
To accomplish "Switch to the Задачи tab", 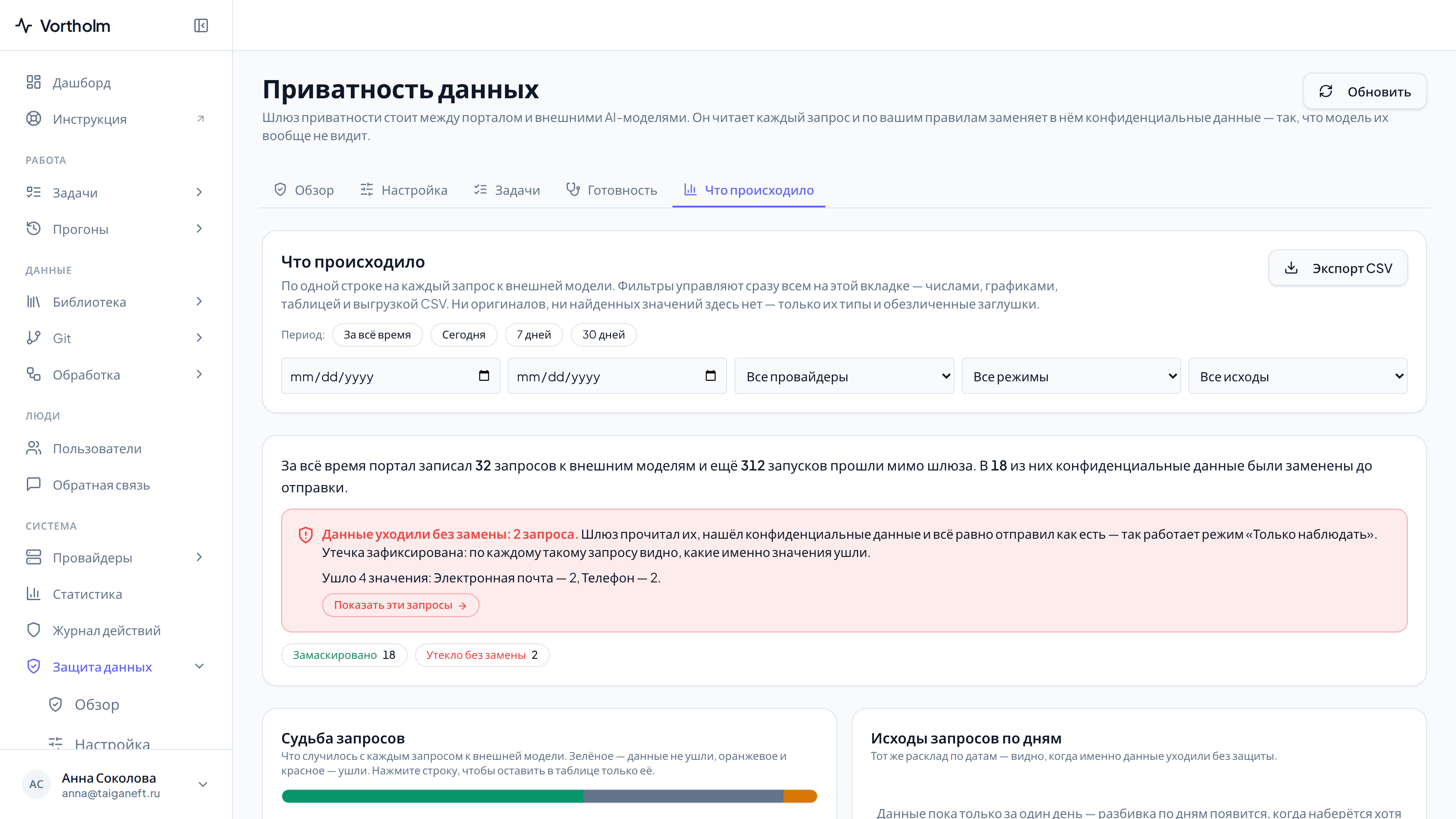I will (506, 190).
